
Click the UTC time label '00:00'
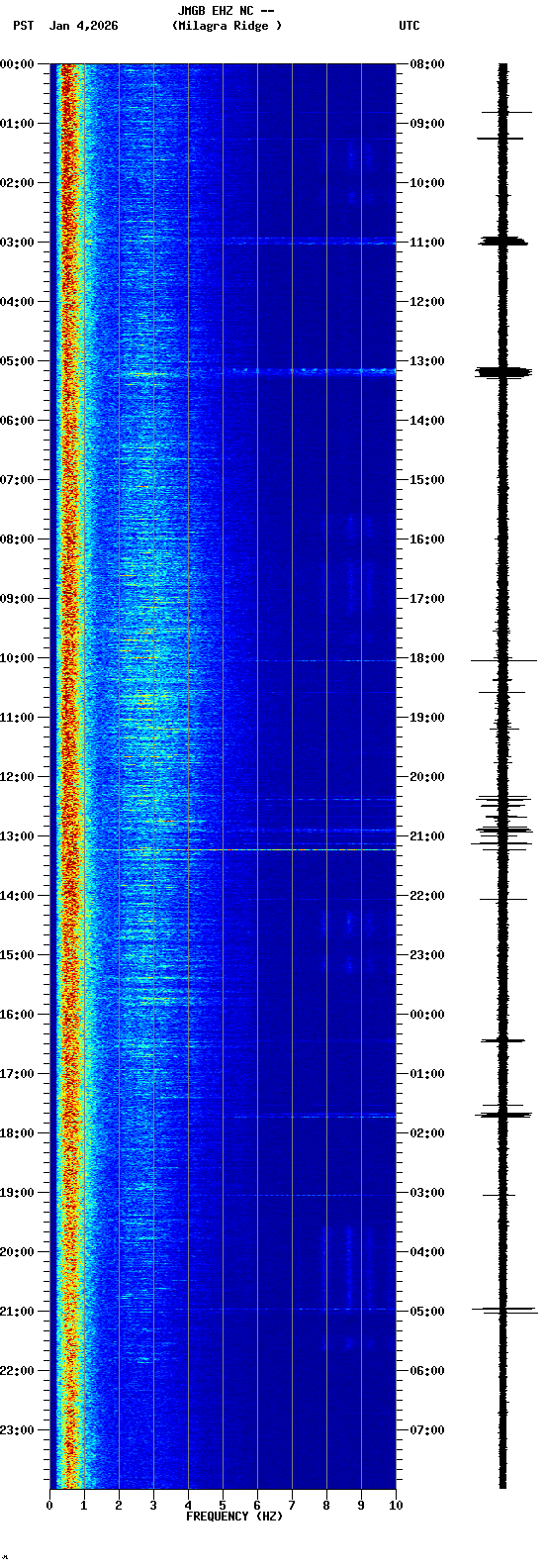[x=427, y=1015]
